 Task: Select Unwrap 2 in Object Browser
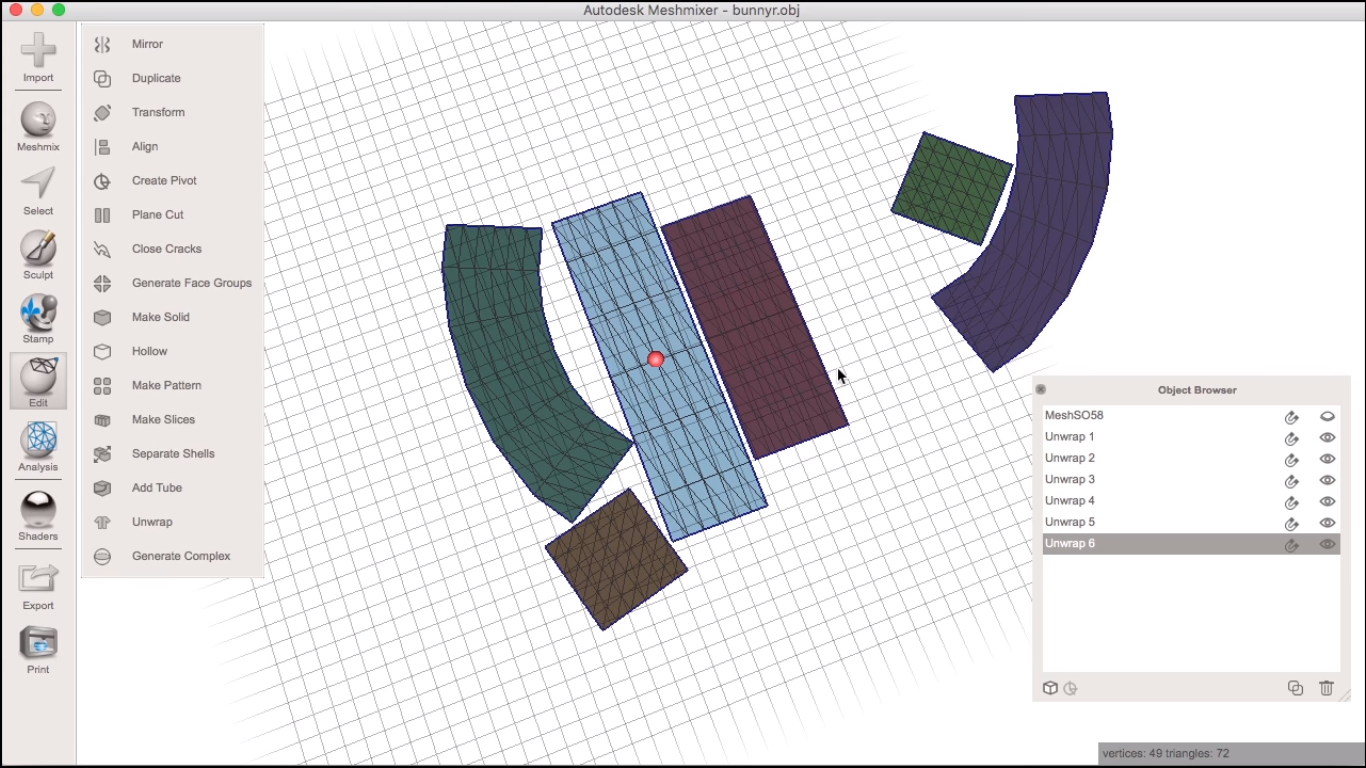[x=1191, y=458]
